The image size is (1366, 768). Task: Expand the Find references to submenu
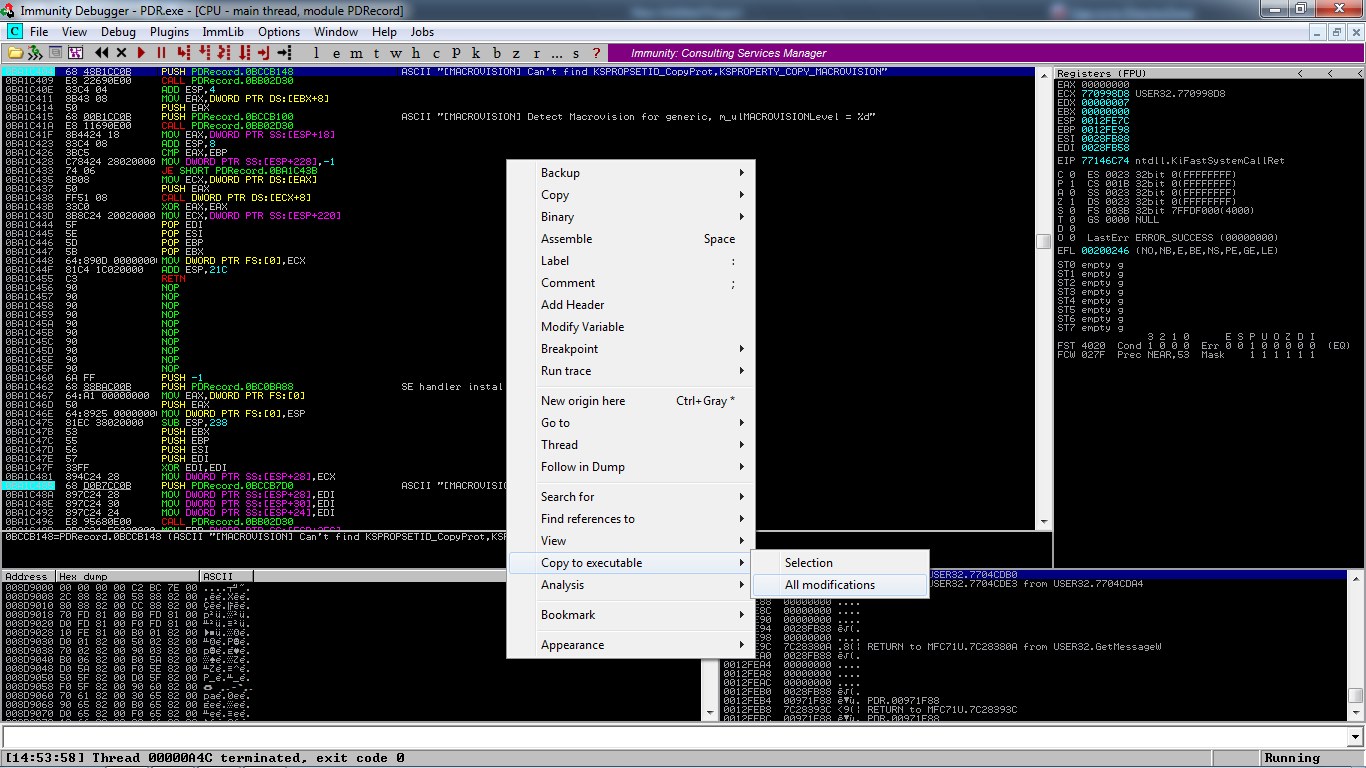coord(631,519)
